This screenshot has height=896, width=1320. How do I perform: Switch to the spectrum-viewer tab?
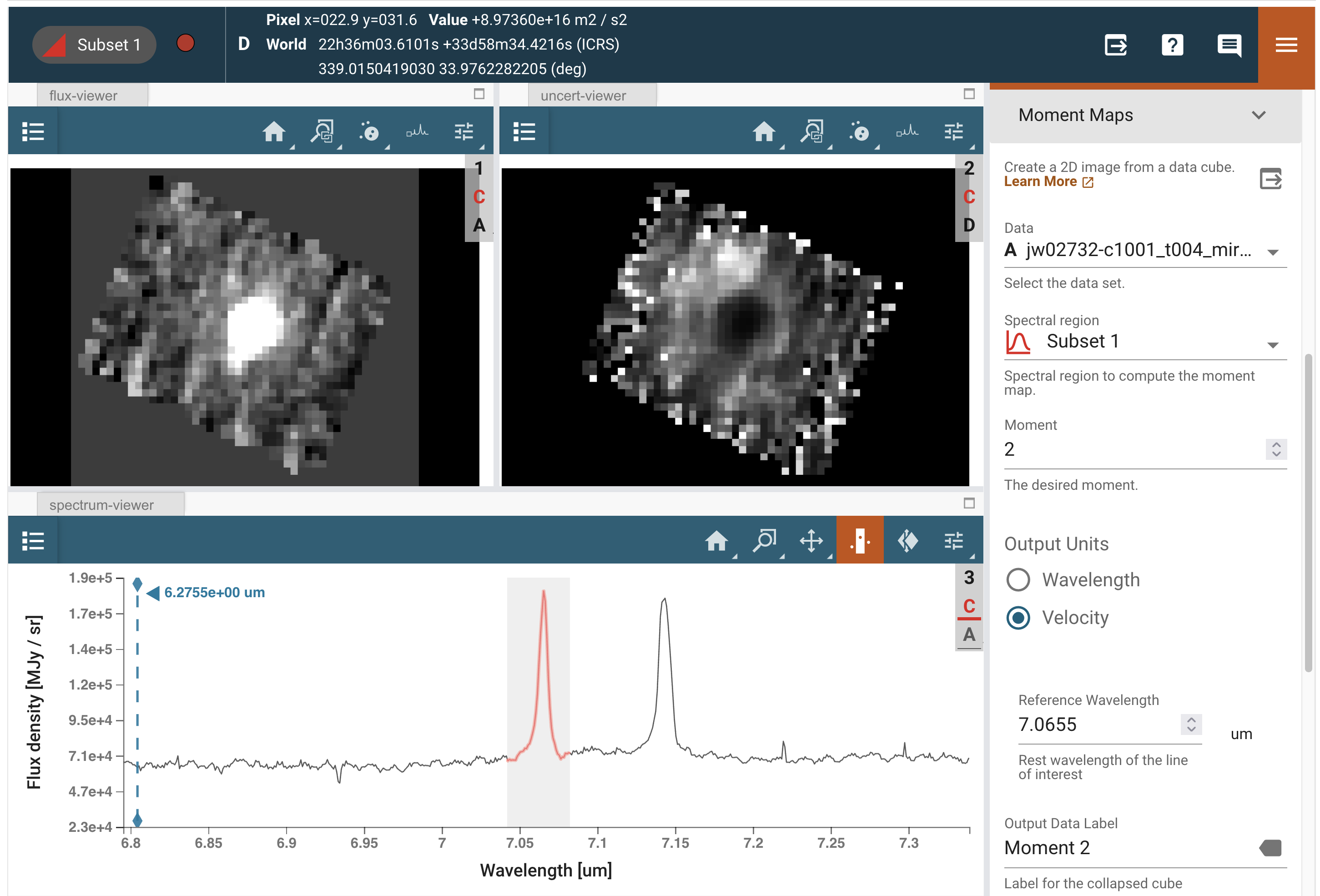pos(101,505)
